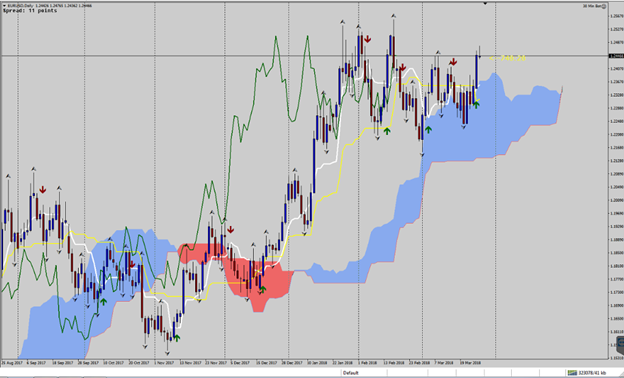The height and width of the screenshot is (378, 624).
Task: Click the 10 Oct 2017 date on time axis
Action: (114, 363)
